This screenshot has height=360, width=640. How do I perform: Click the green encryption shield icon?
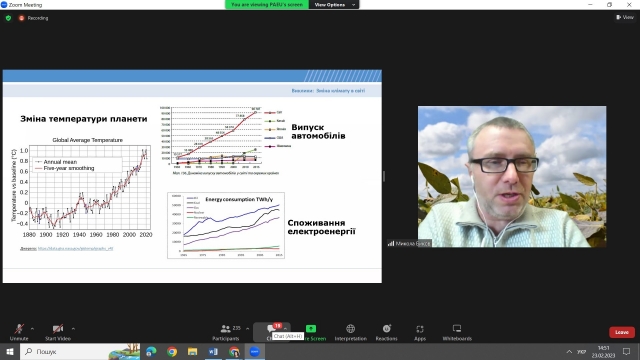tap(9, 18)
